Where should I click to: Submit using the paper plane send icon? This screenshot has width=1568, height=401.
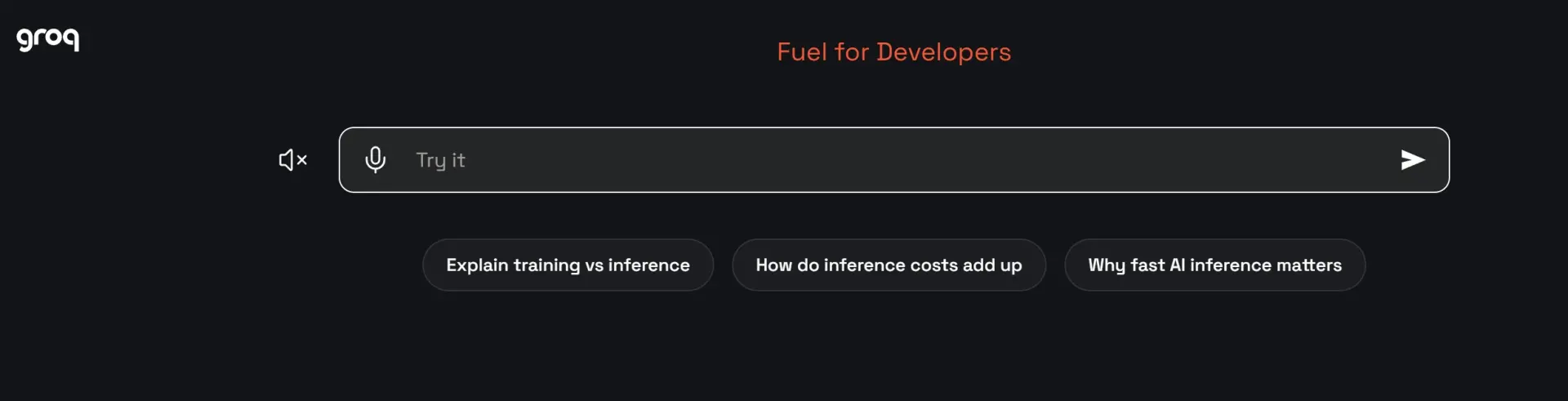(x=1413, y=159)
